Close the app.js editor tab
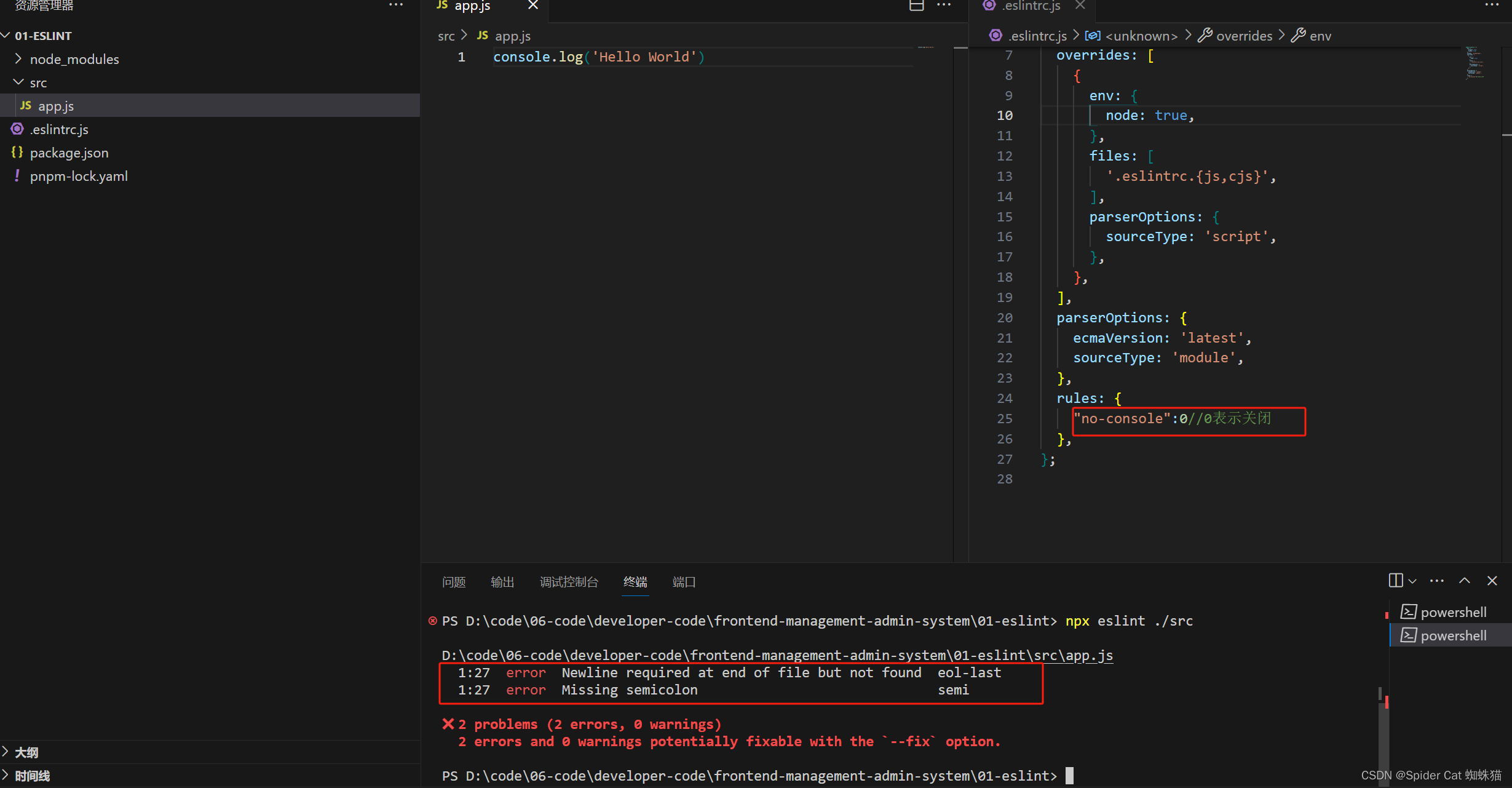This screenshot has width=1512, height=788. coord(533,6)
